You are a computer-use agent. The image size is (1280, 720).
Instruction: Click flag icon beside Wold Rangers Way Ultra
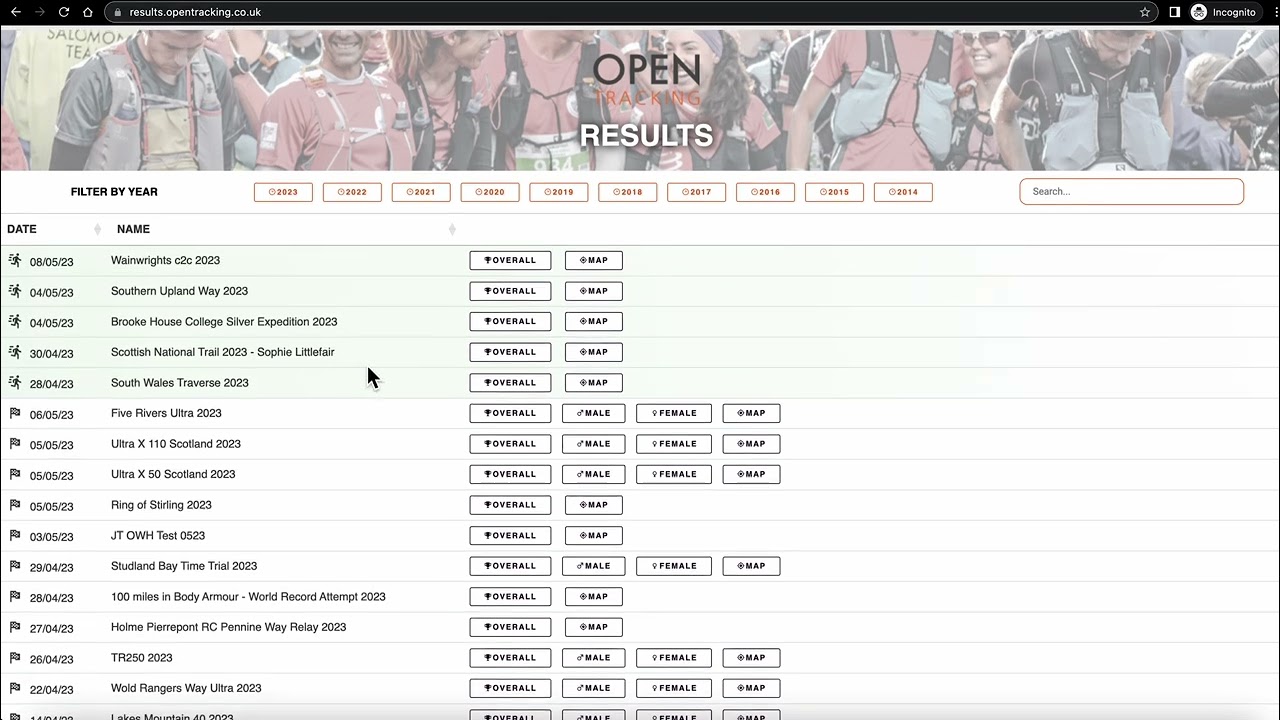(x=15, y=688)
